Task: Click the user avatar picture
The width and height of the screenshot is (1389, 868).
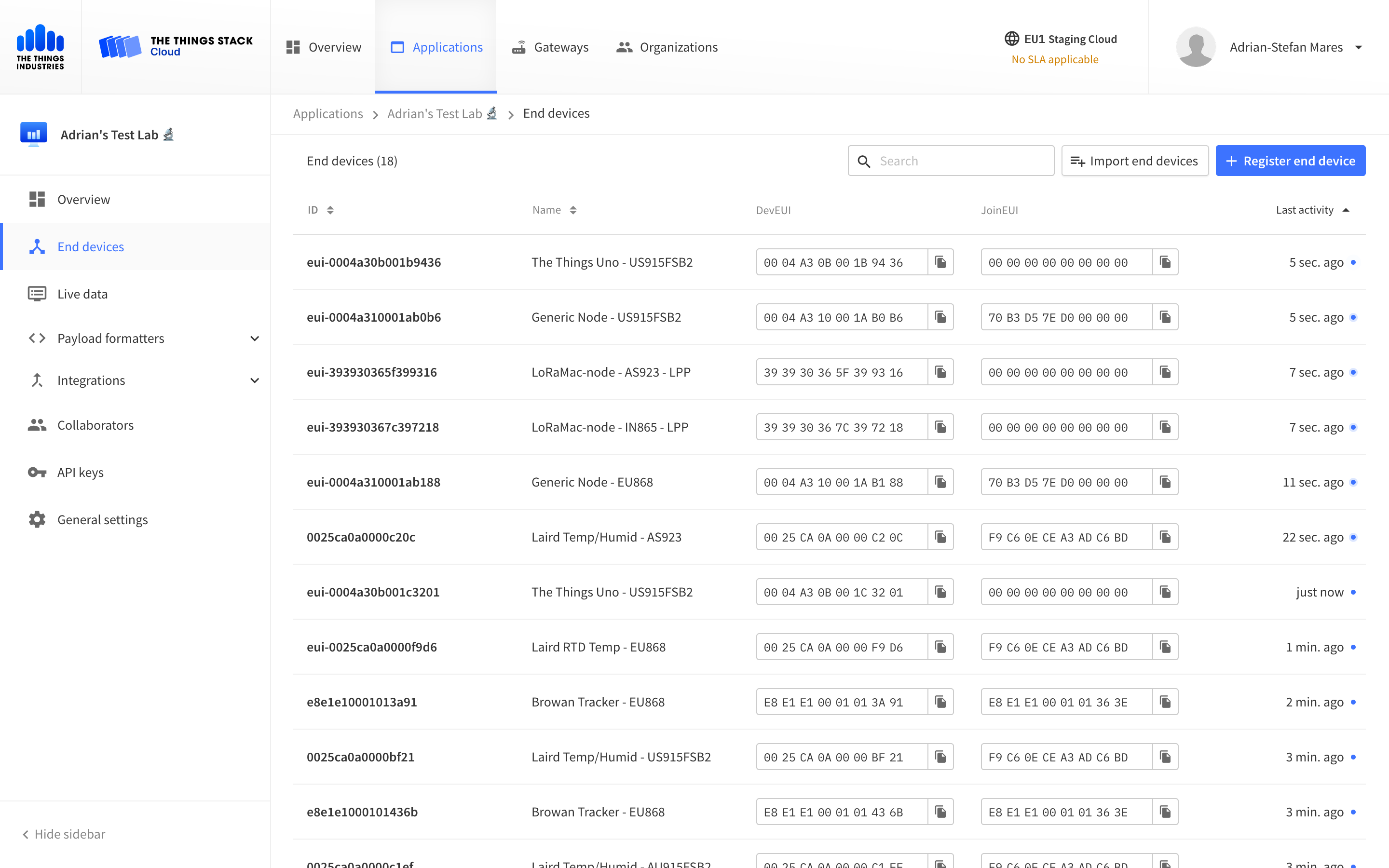Action: coord(1196,47)
